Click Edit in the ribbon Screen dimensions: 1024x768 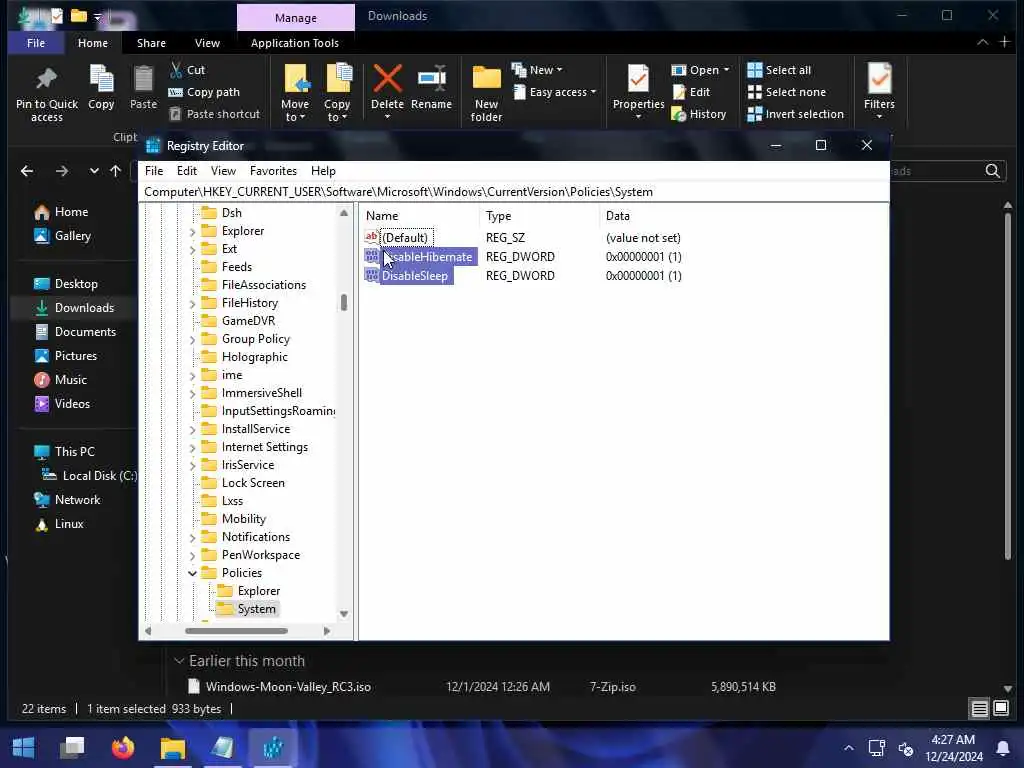click(x=691, y=92)
